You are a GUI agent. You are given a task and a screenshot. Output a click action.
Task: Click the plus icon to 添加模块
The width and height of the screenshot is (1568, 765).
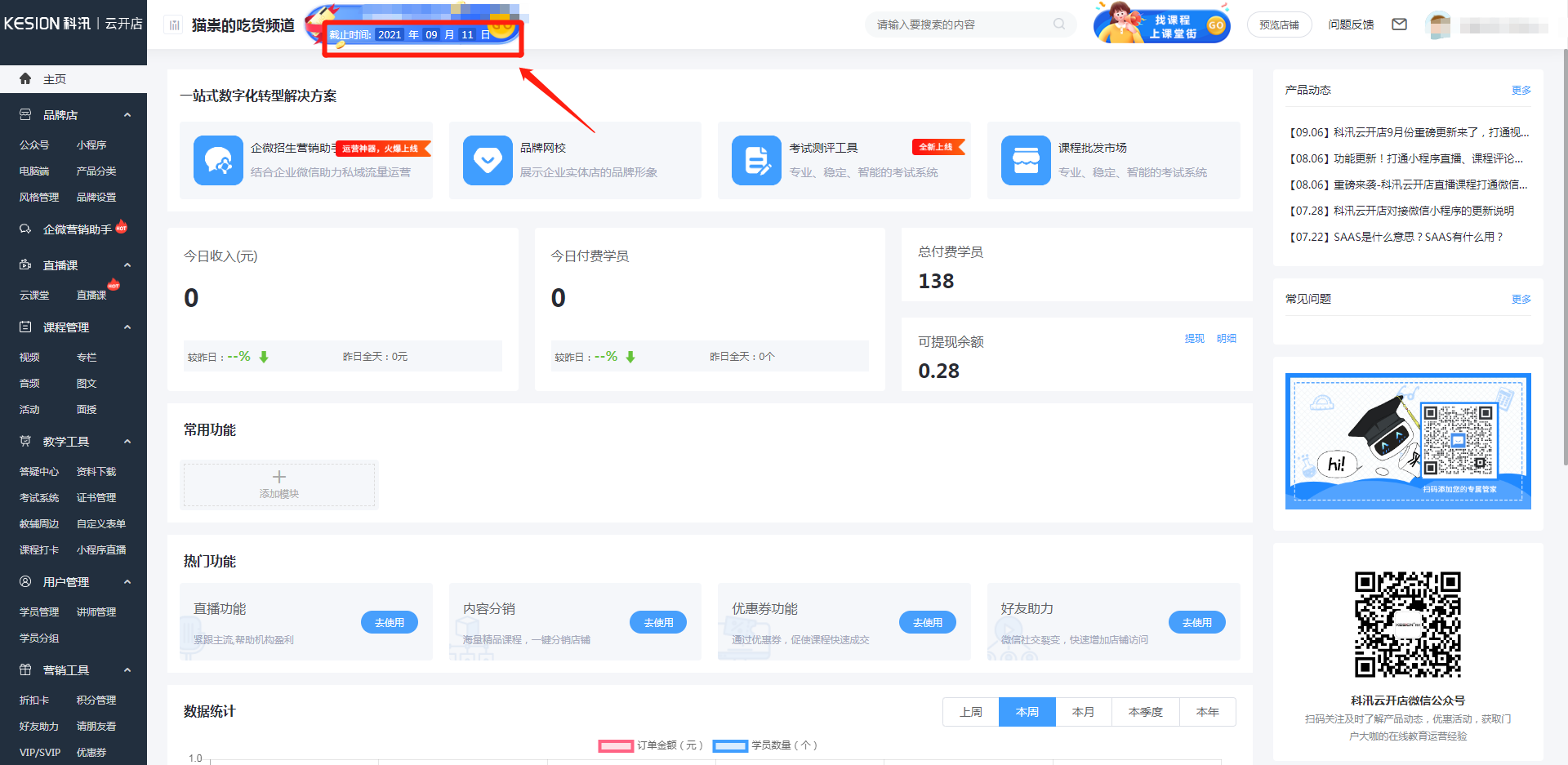click(x=279, y=477)
